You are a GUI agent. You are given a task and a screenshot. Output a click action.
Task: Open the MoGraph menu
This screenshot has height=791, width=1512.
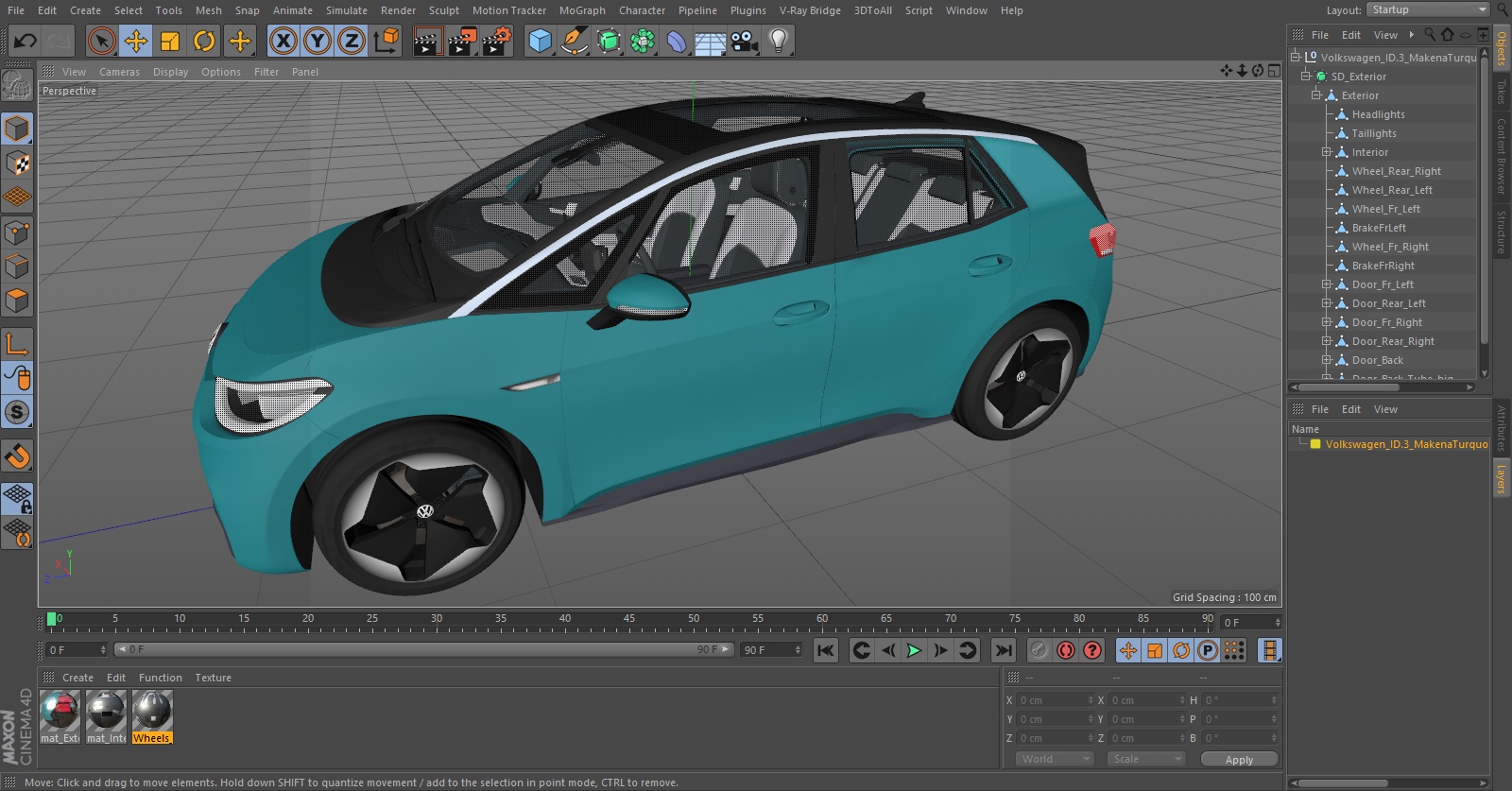[x=581, y=10]
